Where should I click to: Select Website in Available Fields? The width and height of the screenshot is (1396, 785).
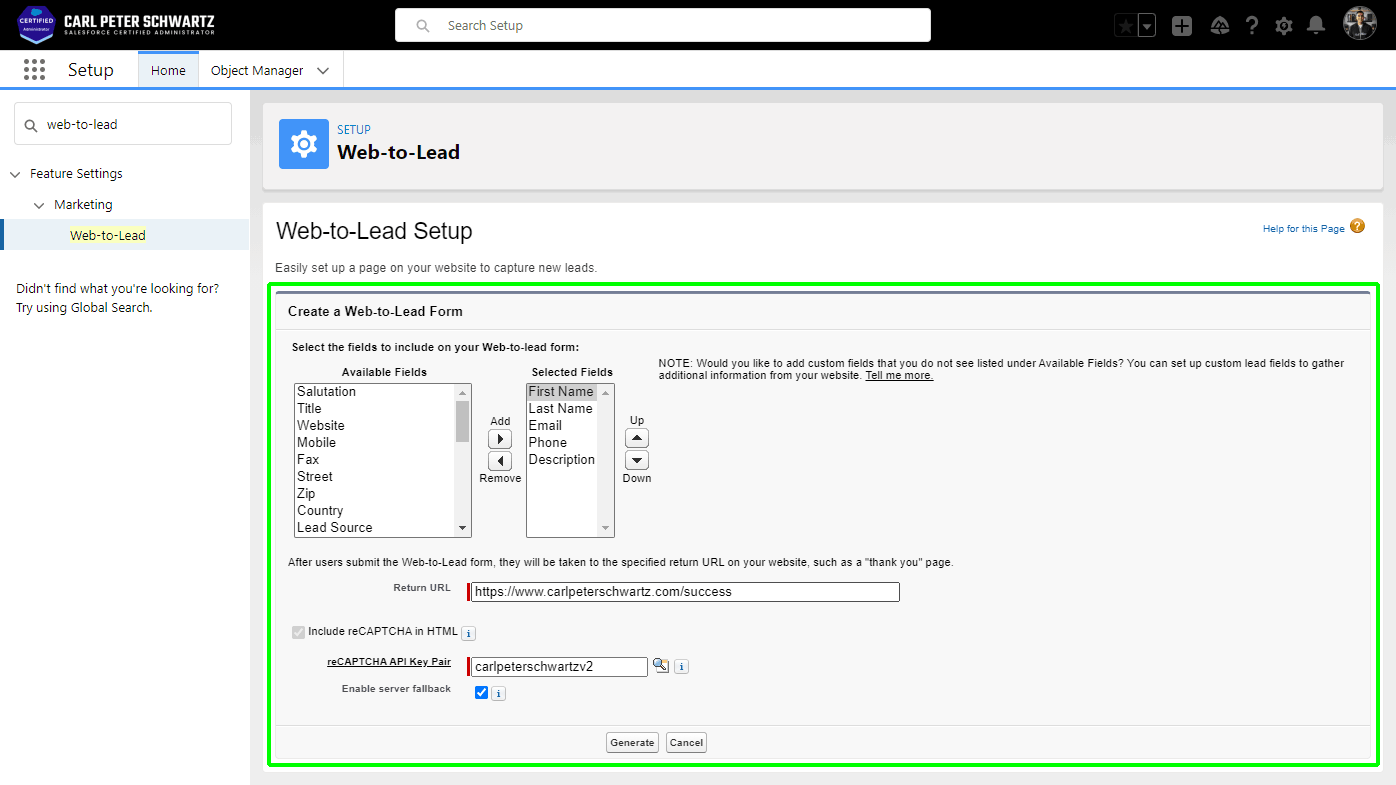coord(375,426)
